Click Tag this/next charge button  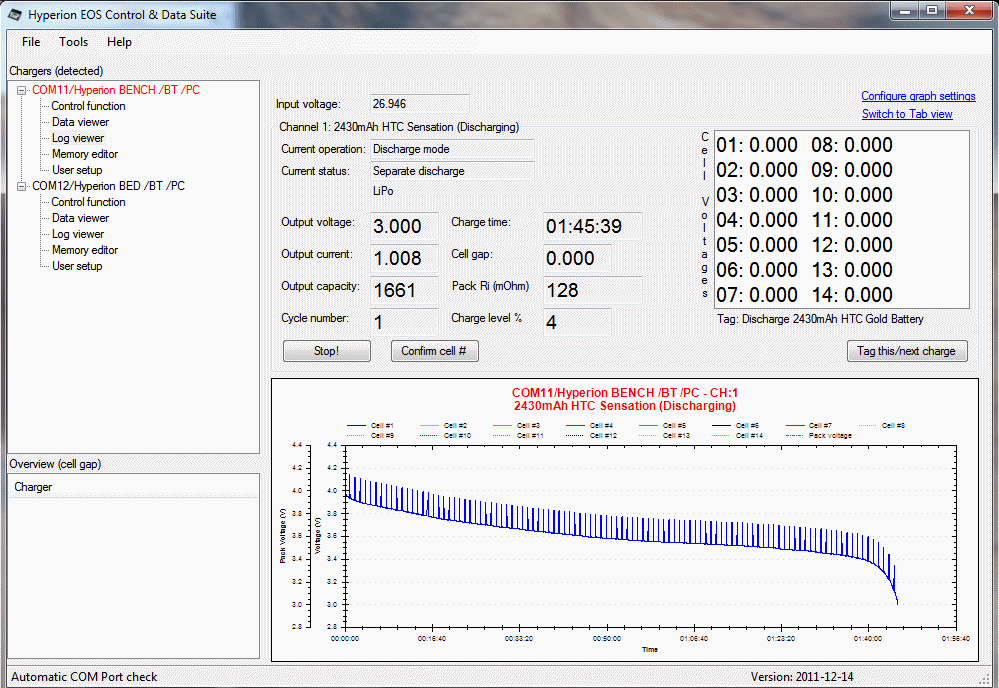tap(907, 351)
